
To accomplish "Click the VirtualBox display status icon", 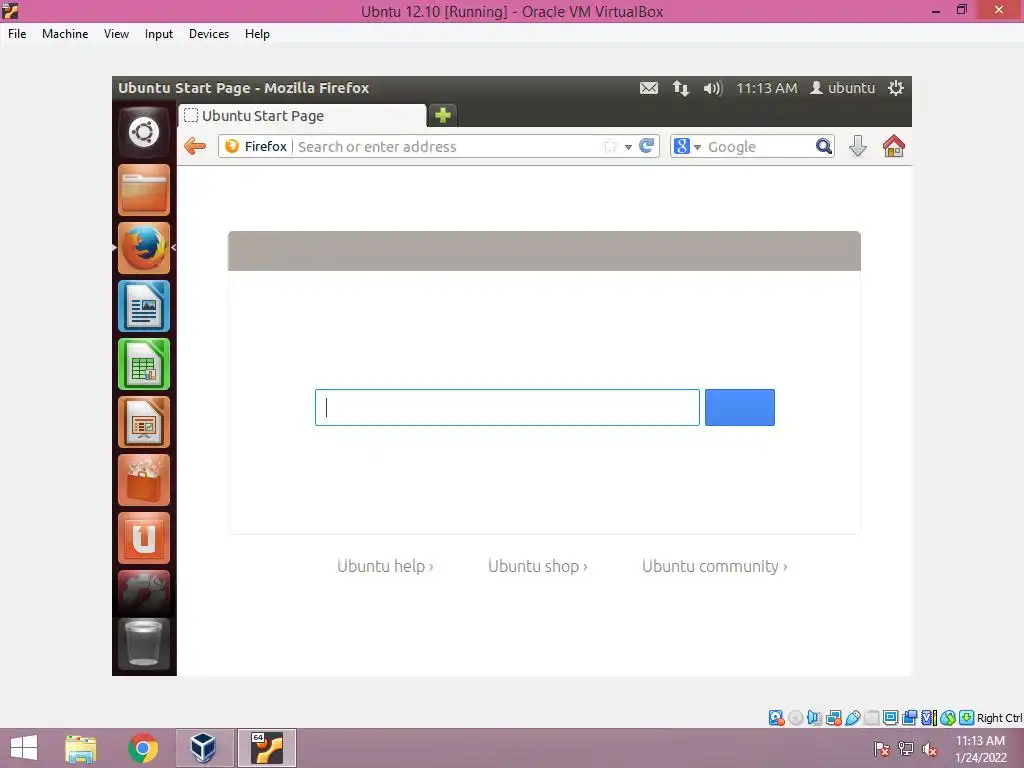I will coord(891,718).
